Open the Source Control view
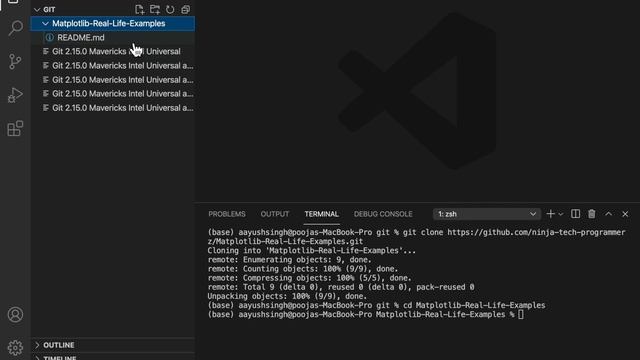The width and height of the screenshot is (640, 360). [16, 62]
